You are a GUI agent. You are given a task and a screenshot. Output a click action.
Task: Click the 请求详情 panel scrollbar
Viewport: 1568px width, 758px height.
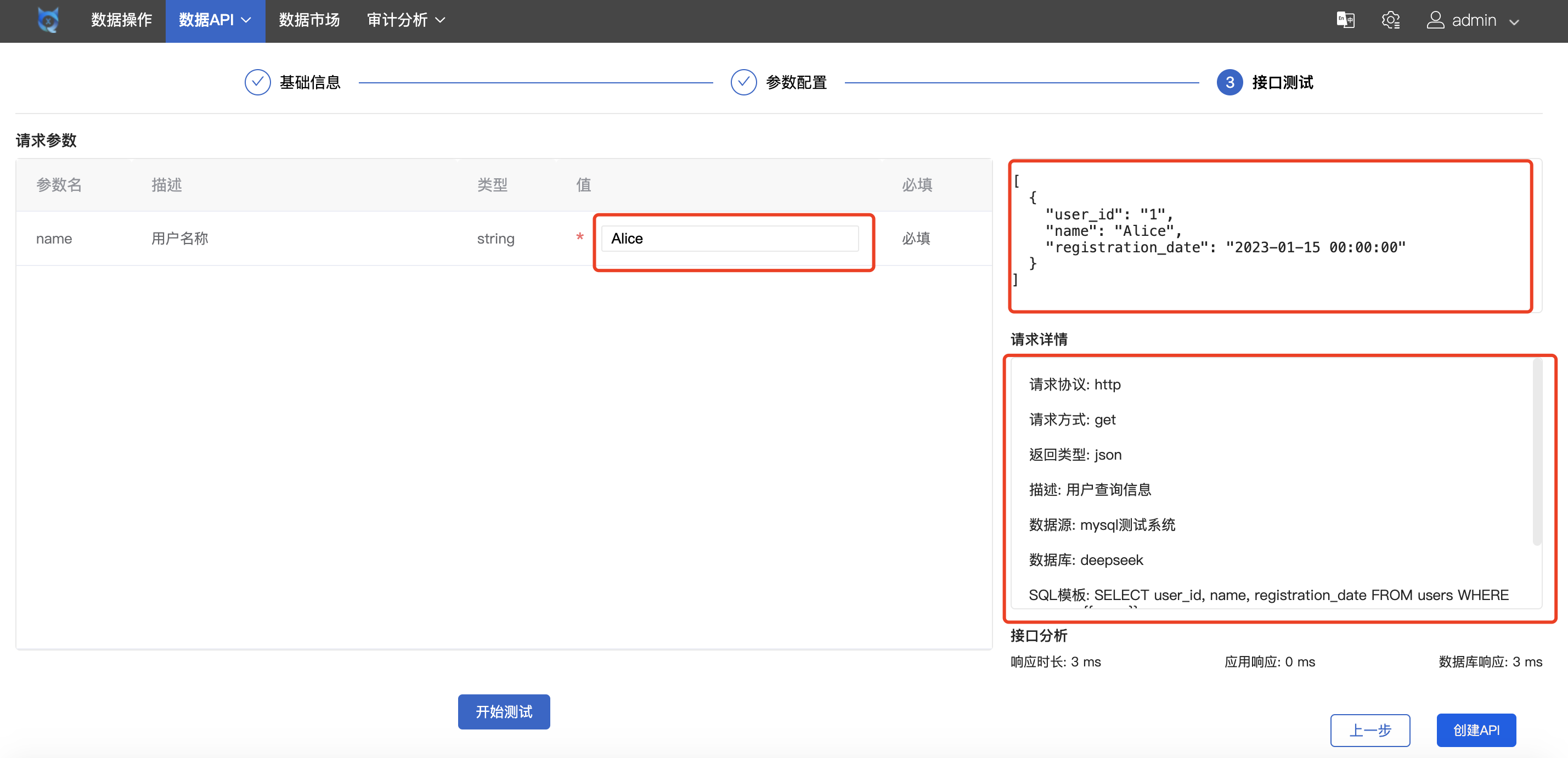(x=1536, y=452)
